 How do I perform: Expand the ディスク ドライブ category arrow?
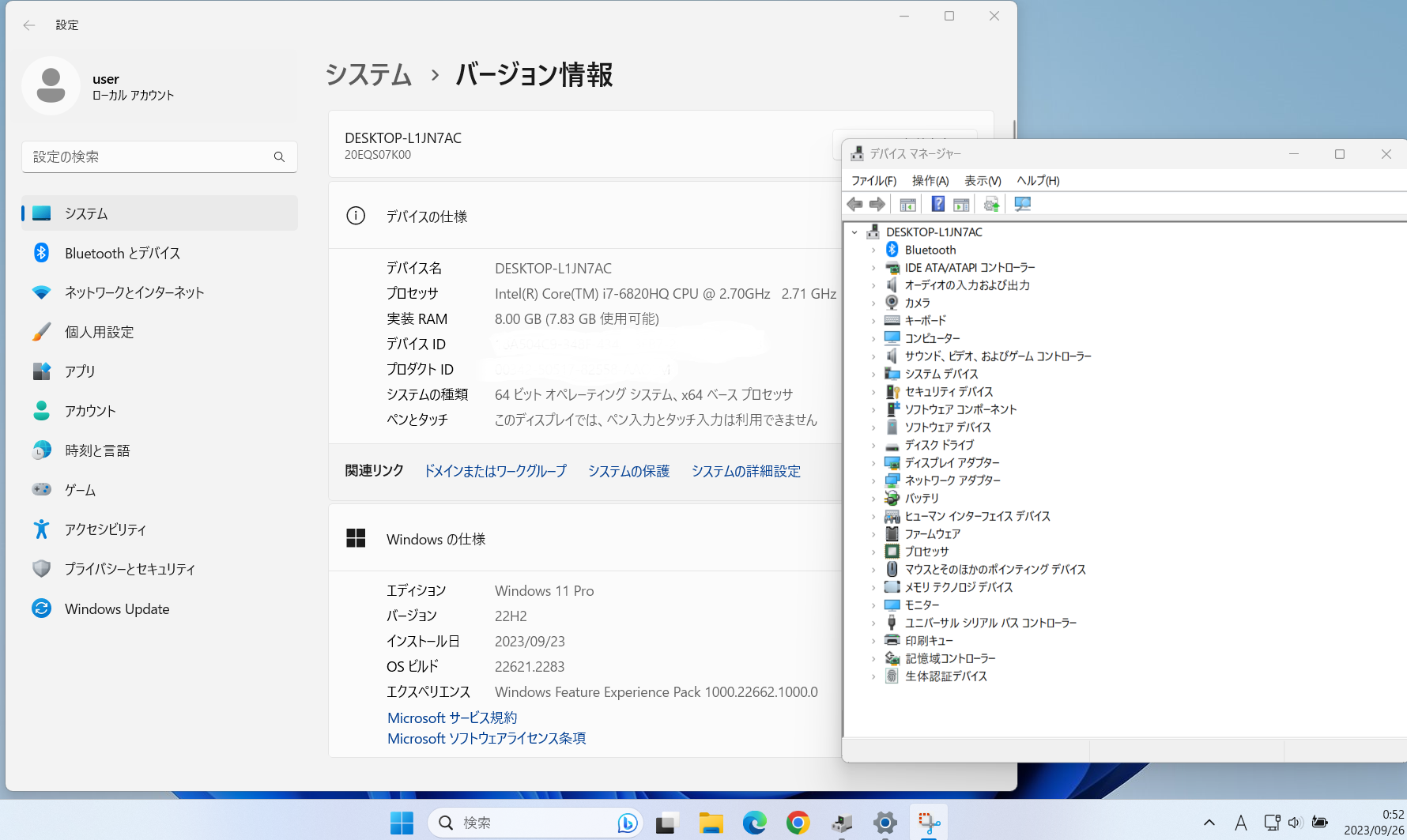click(x=873, y=446)
